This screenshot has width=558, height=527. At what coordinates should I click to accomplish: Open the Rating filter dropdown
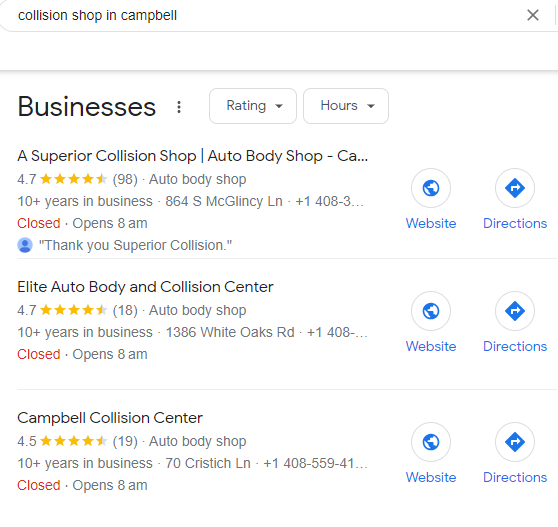click(x=253, y=106)
